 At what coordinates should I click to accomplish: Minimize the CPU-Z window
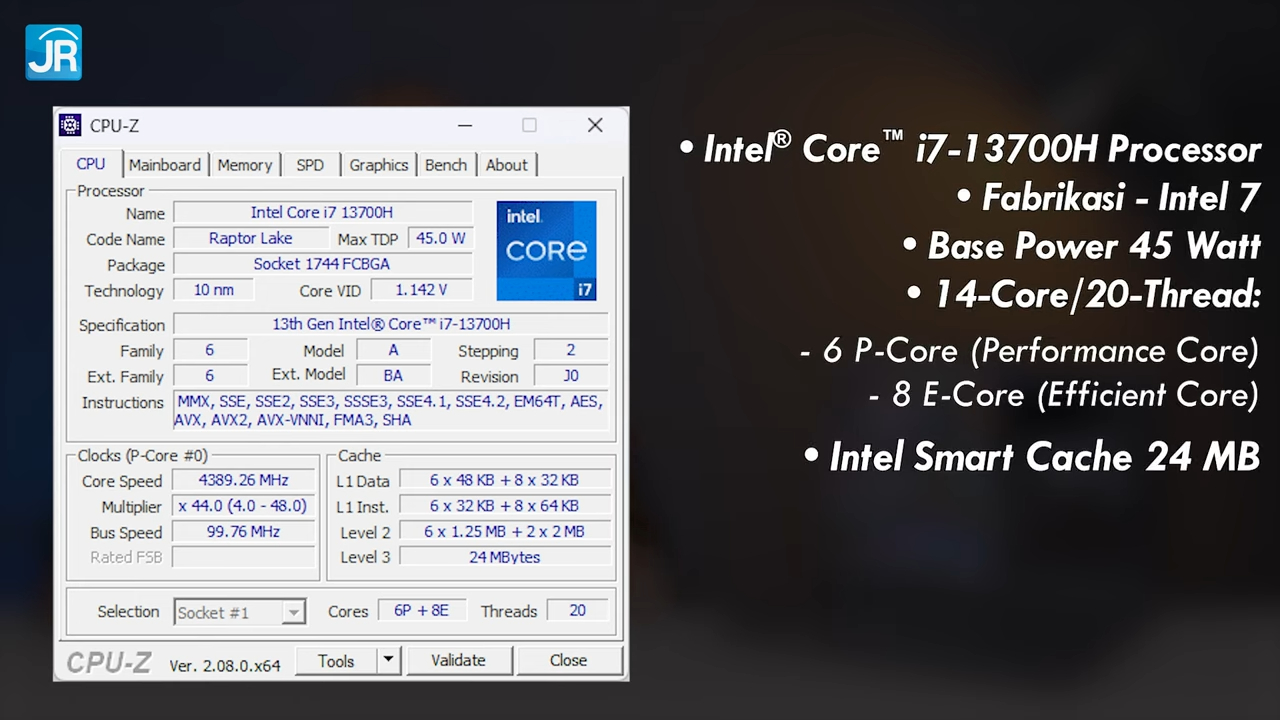click(465, 125)
